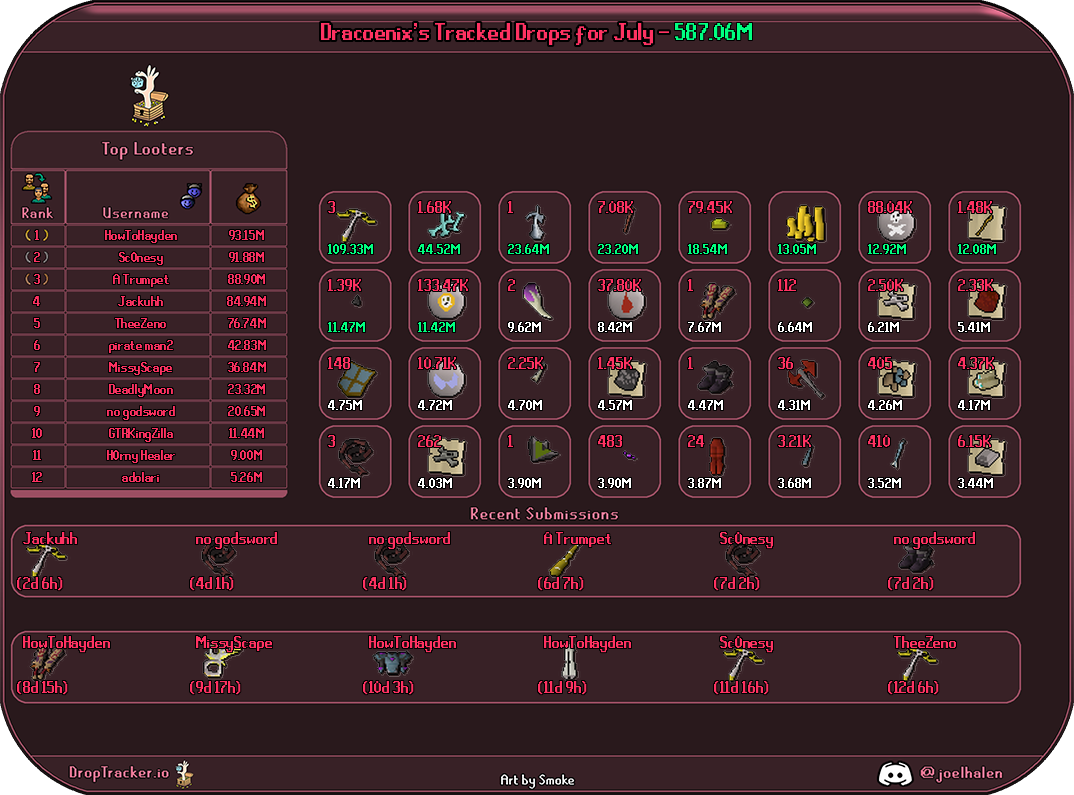
Task: Select Sc0nesy in the looters table
Action: pos(140,257)
